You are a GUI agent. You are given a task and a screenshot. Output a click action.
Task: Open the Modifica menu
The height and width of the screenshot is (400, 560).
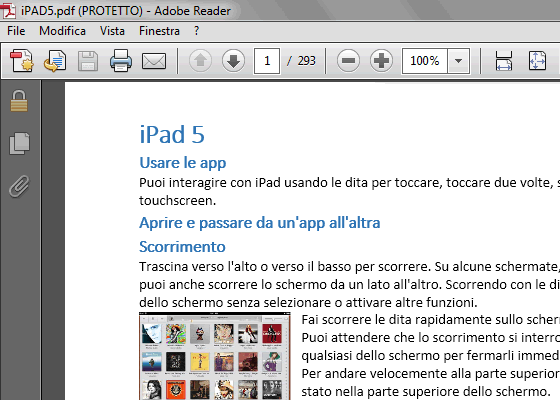(x=62, y=31)
